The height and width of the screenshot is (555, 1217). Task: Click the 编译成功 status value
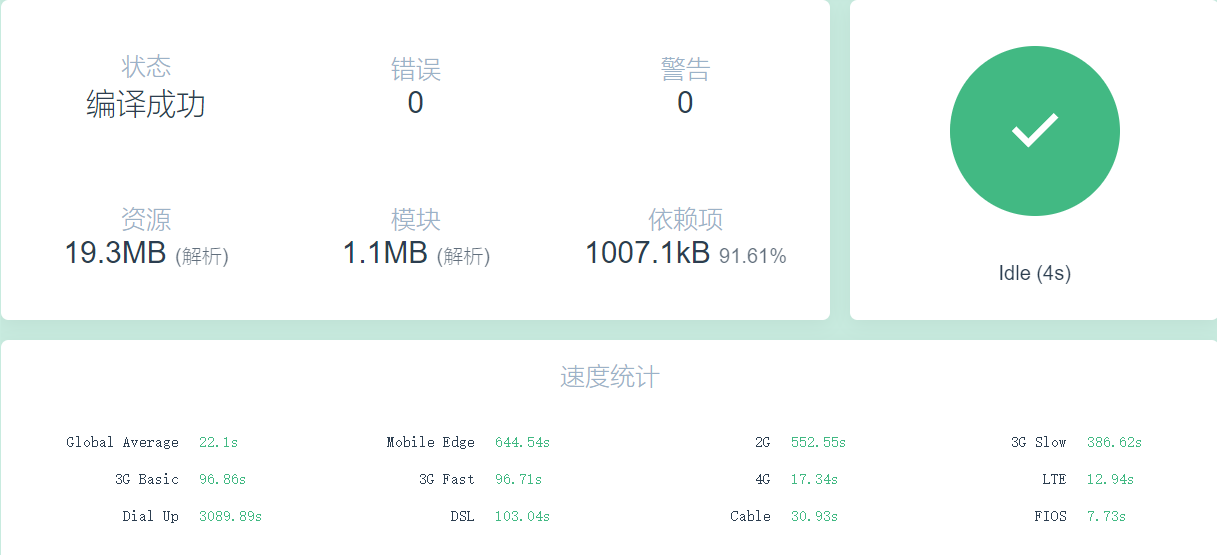(x=146, y=104)
